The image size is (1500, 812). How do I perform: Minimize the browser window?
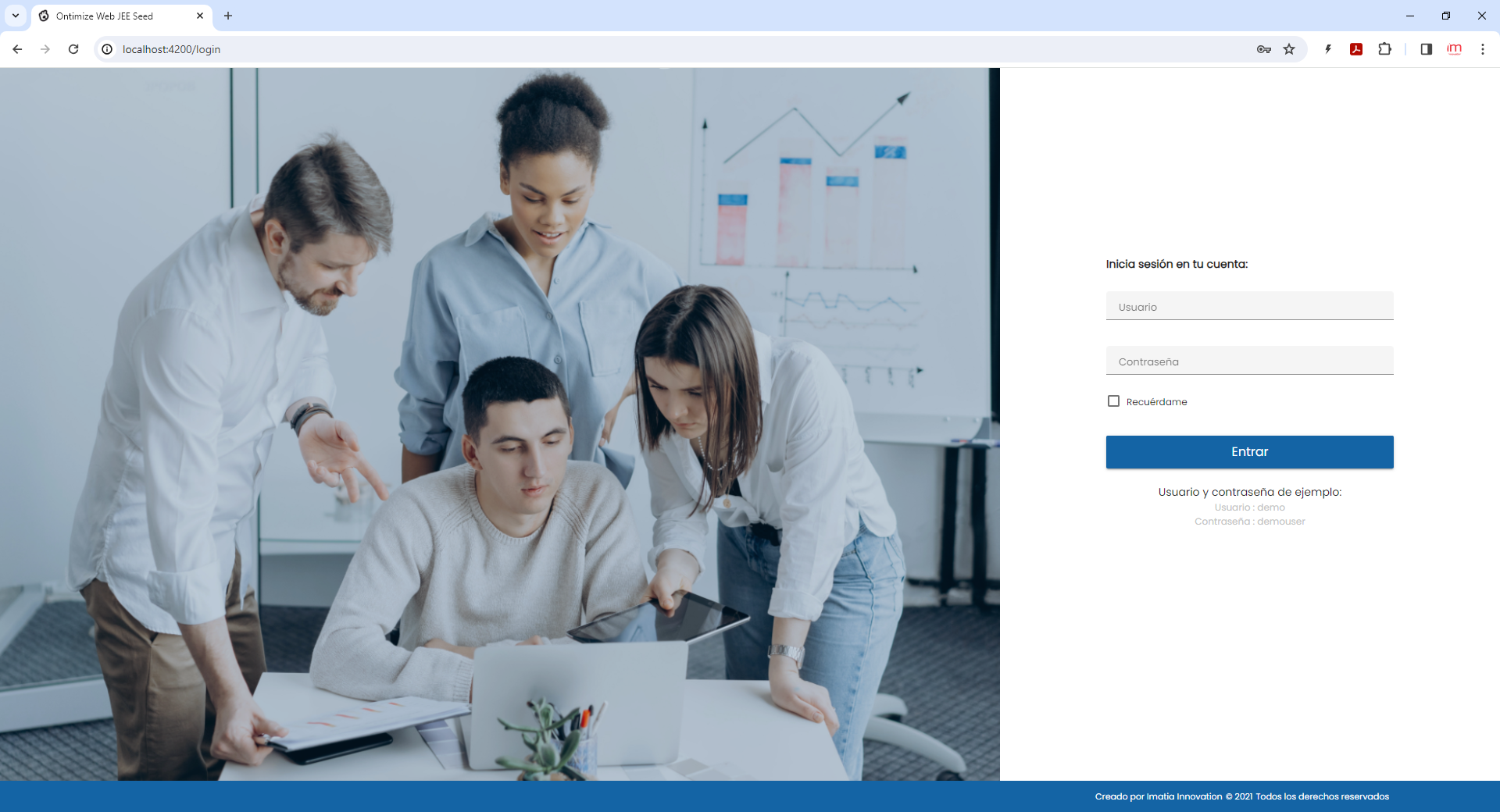click(1410, 16)
